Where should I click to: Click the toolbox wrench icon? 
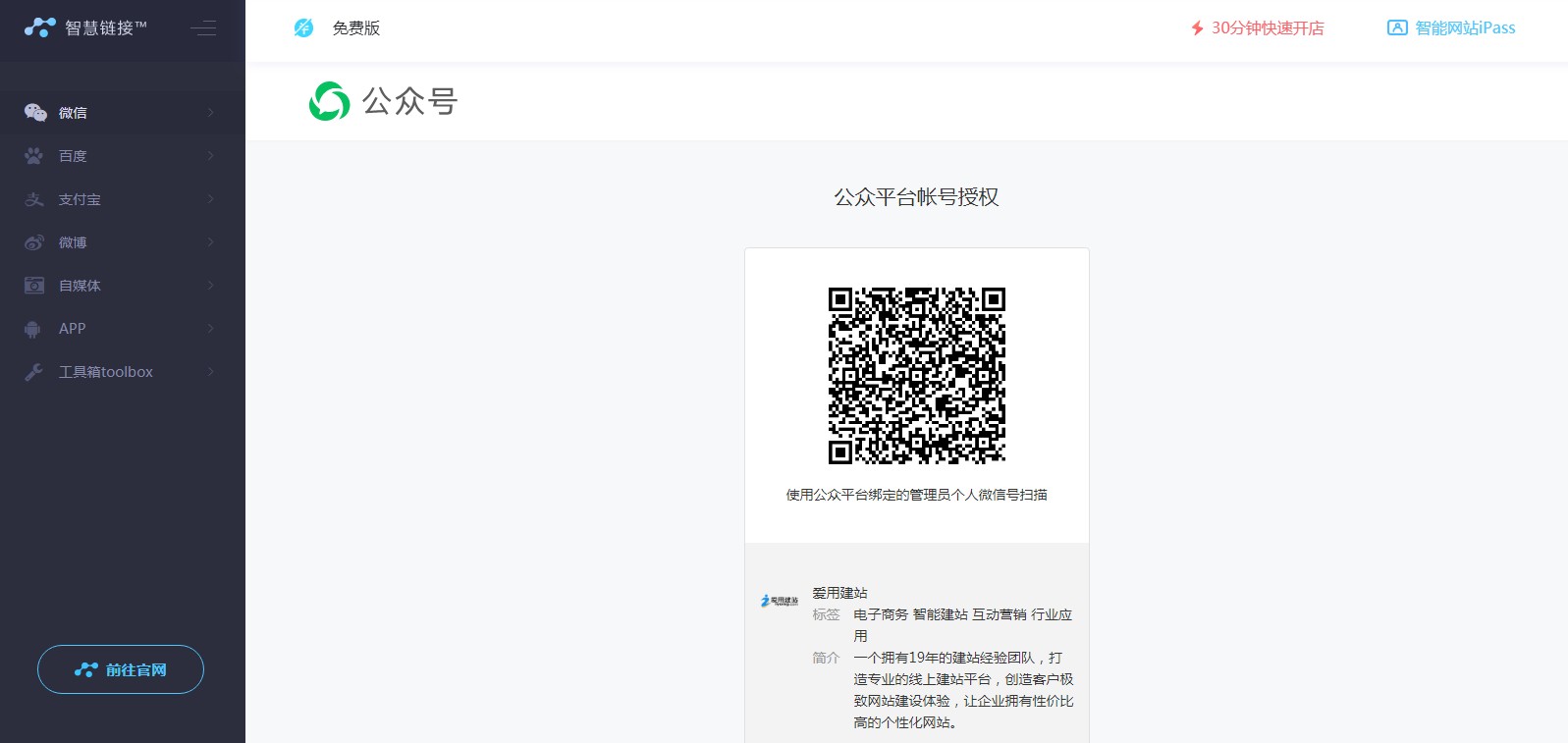(33, 372)
